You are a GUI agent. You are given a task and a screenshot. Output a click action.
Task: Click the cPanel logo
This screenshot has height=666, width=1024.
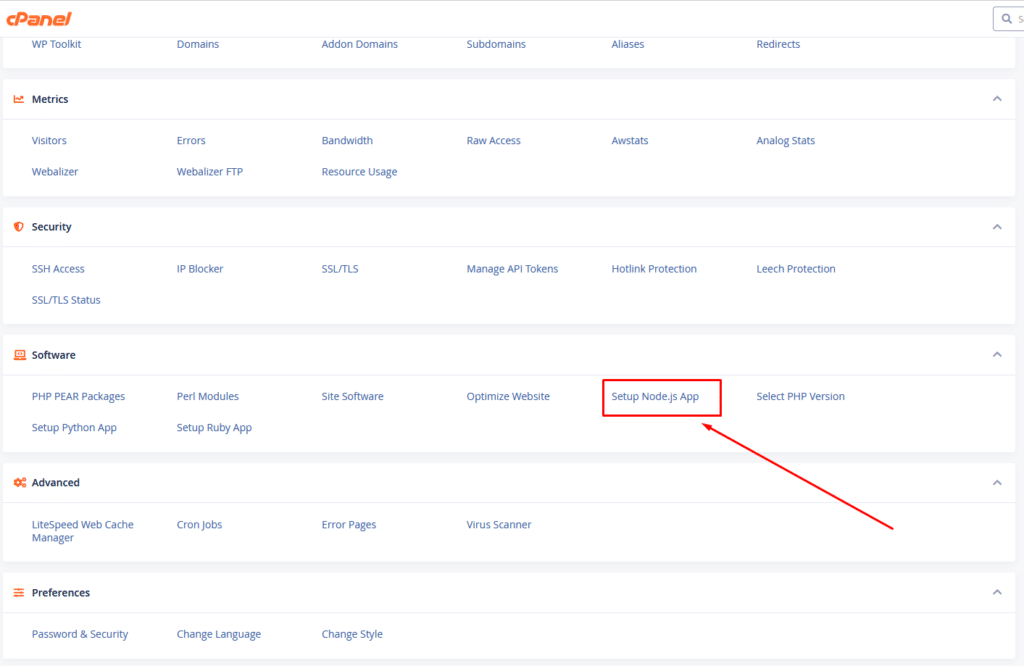pos(39,18)
